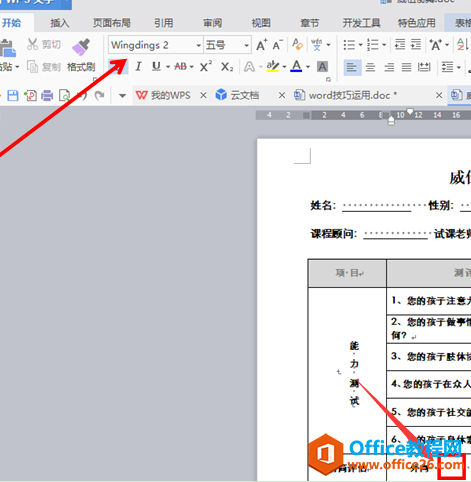
Task: Open the 审阅 (Review) ribbon tab
Action: click(213, 23)
